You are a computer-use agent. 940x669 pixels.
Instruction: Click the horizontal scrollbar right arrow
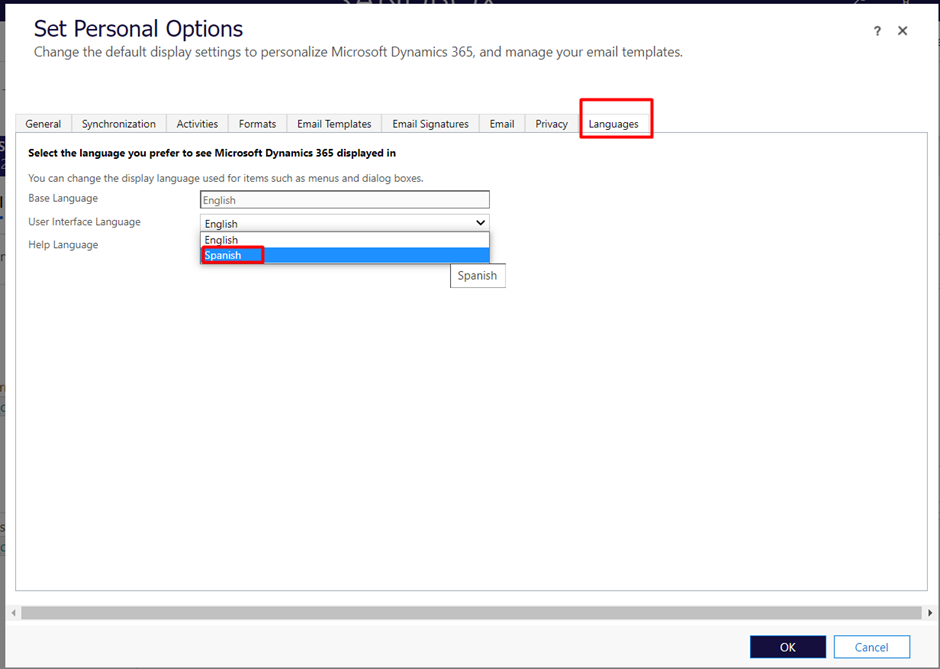coord(930,613)
